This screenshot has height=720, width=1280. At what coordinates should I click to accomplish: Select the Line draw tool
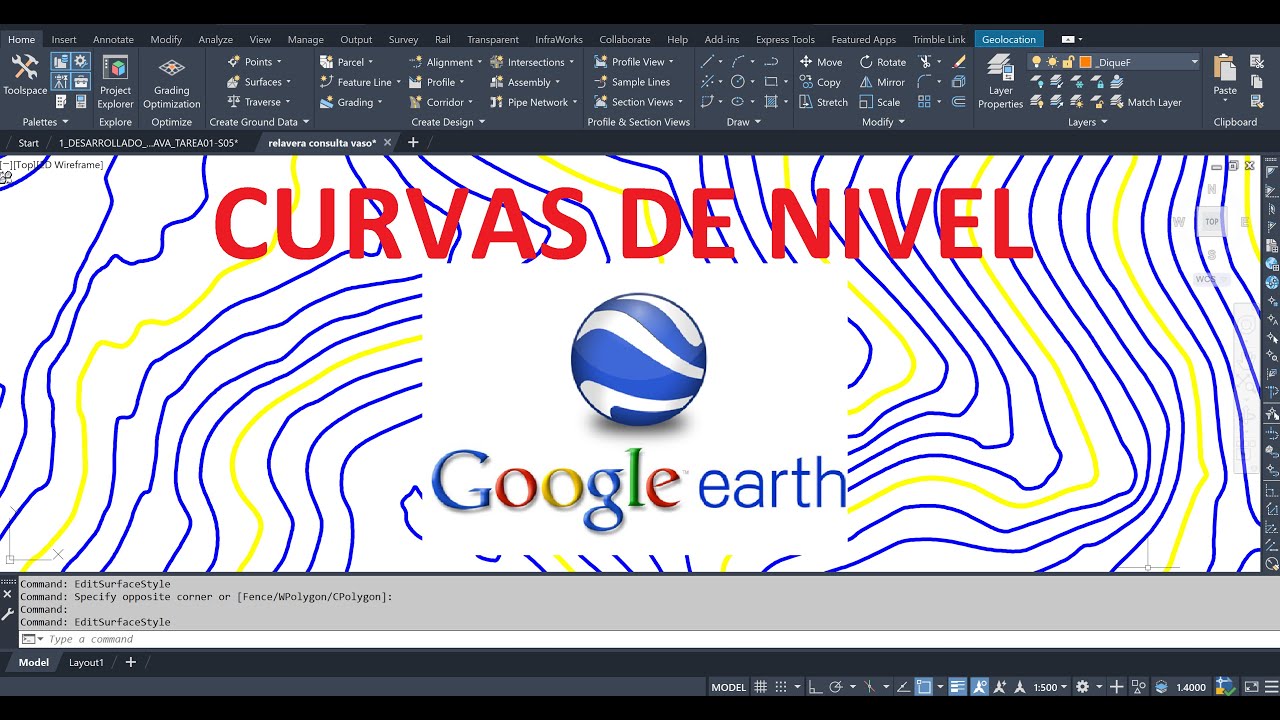[x=707, y=62]
